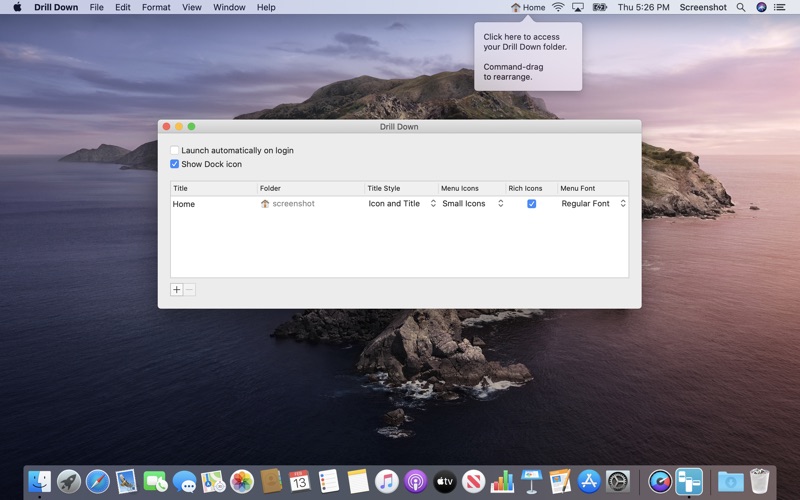Launch Safari from the Dock
The height and width of the screenshot is (500, 800).
pos(97,481)
